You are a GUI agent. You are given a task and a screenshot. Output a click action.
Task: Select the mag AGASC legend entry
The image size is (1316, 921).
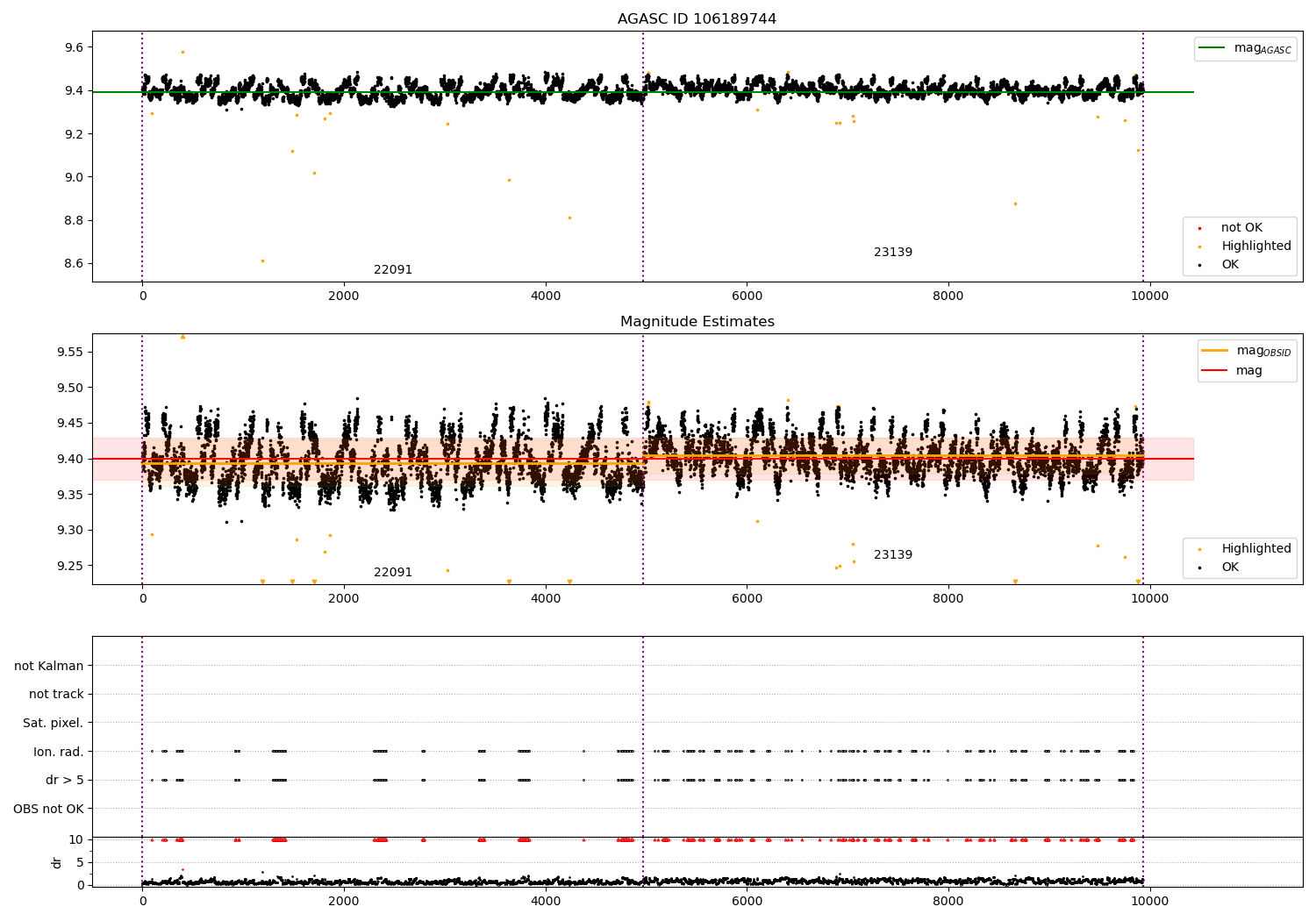point(1245,48)
